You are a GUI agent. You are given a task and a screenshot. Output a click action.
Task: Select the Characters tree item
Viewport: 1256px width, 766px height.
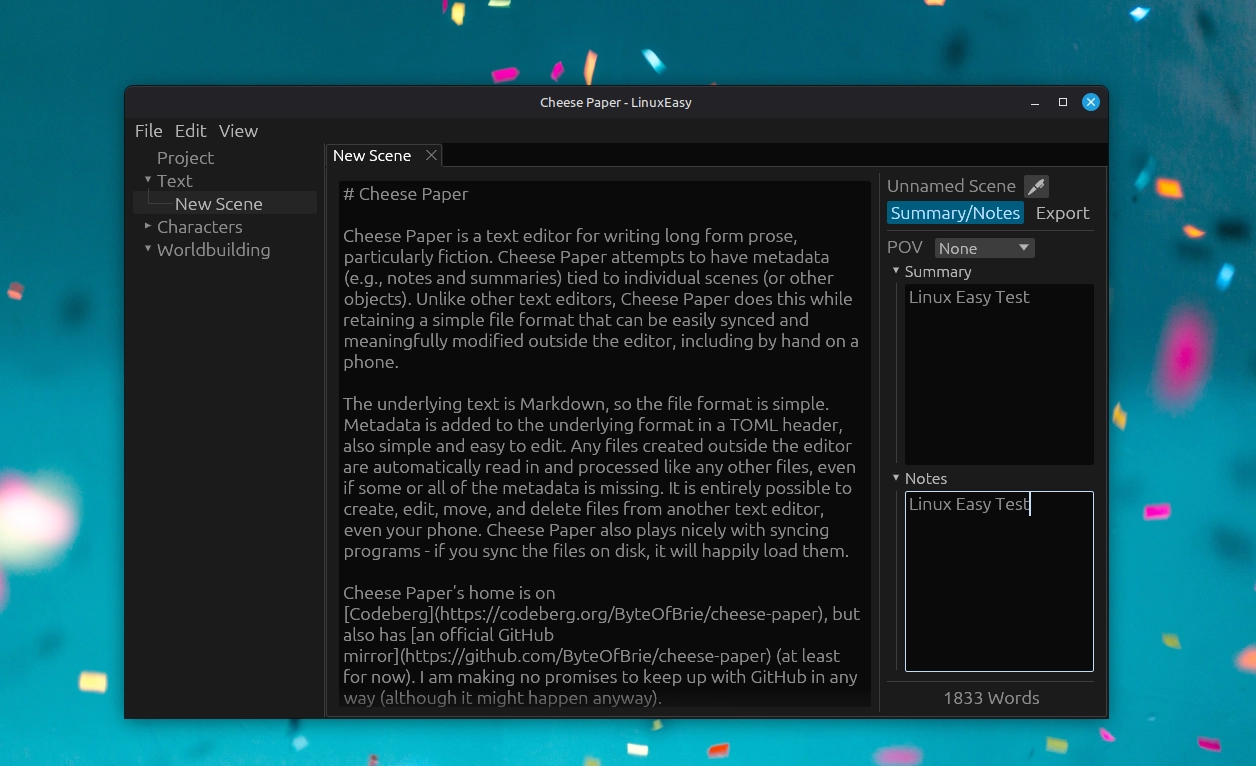[x=199, y=227]
